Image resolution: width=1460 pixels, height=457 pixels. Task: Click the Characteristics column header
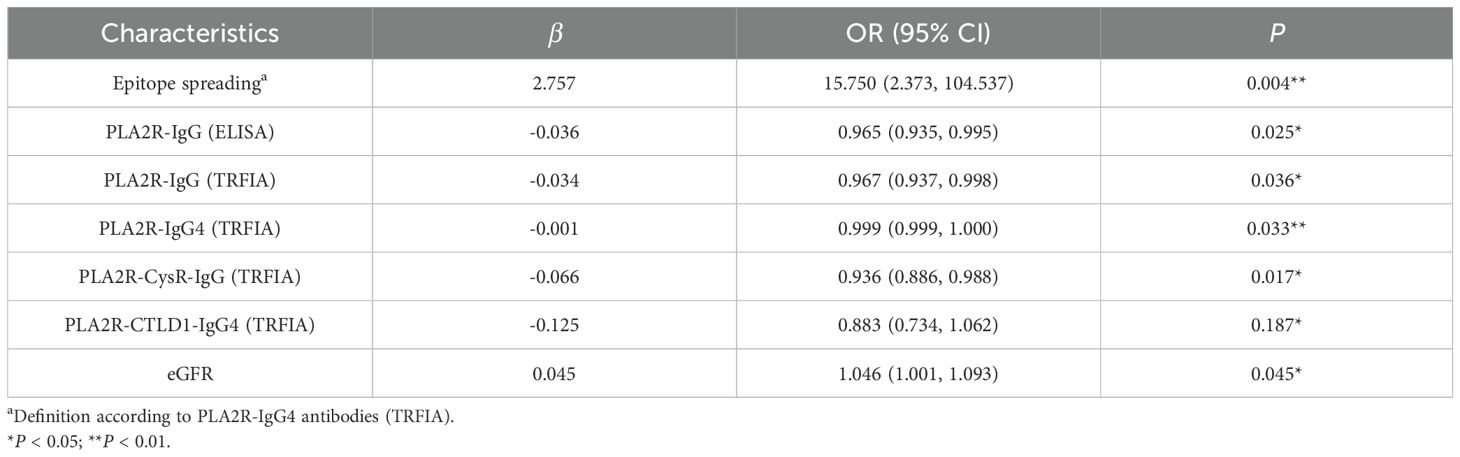point(189,33)
